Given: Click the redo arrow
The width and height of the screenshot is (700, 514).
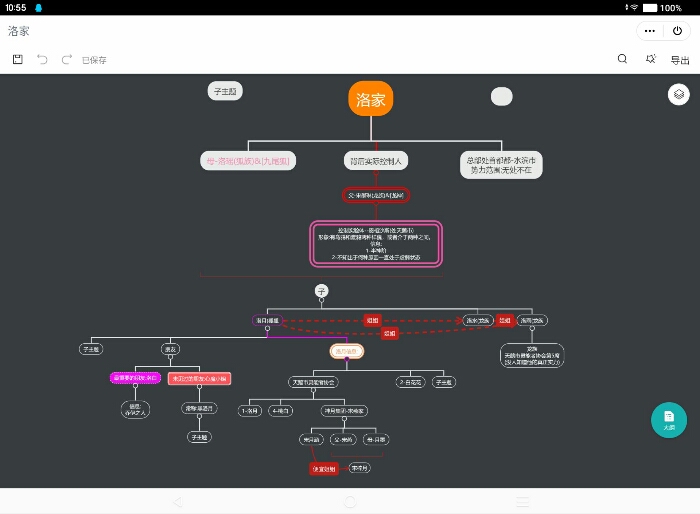Looking at the screenshot, I should (x=67, y=59).
